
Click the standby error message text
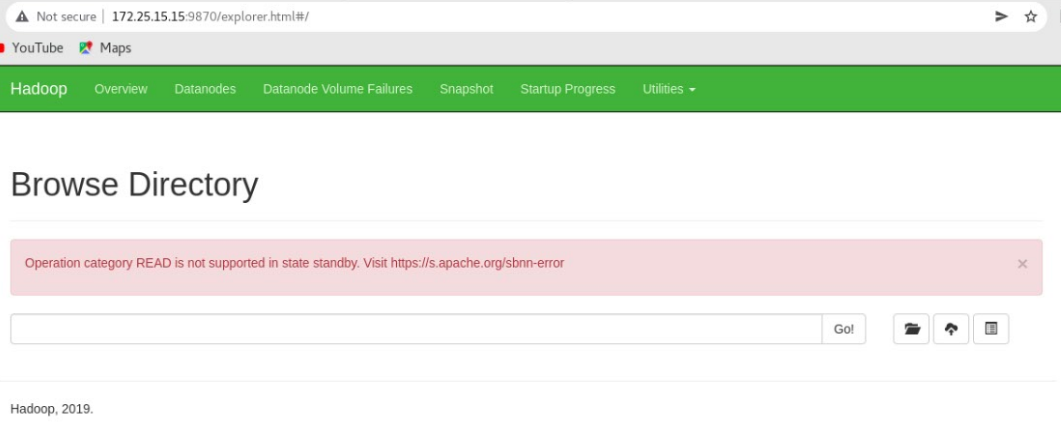point(294,263)
